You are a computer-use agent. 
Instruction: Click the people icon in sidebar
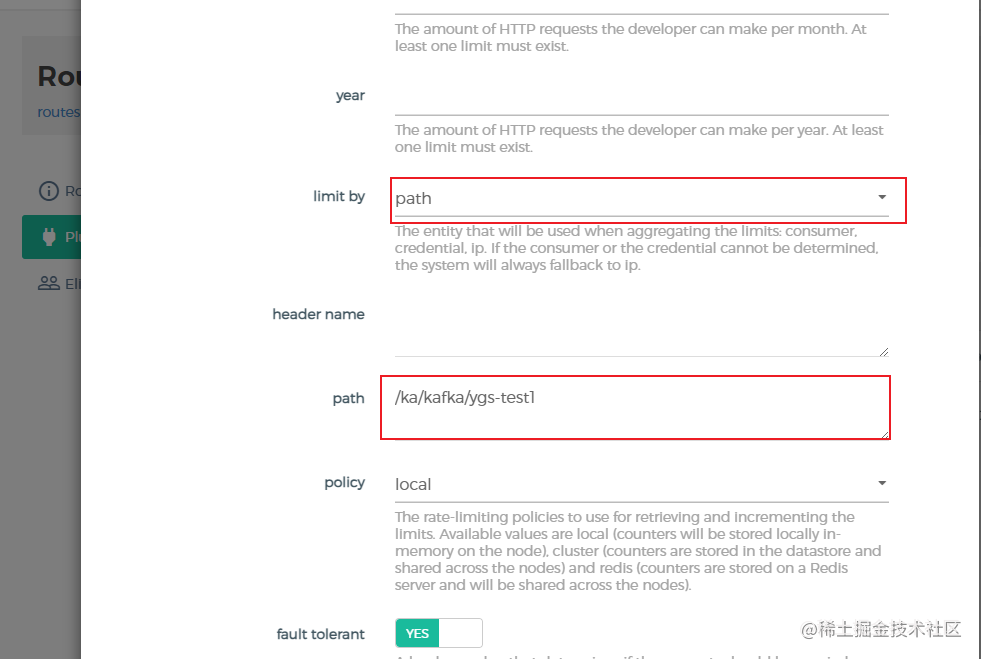[49, 284]
